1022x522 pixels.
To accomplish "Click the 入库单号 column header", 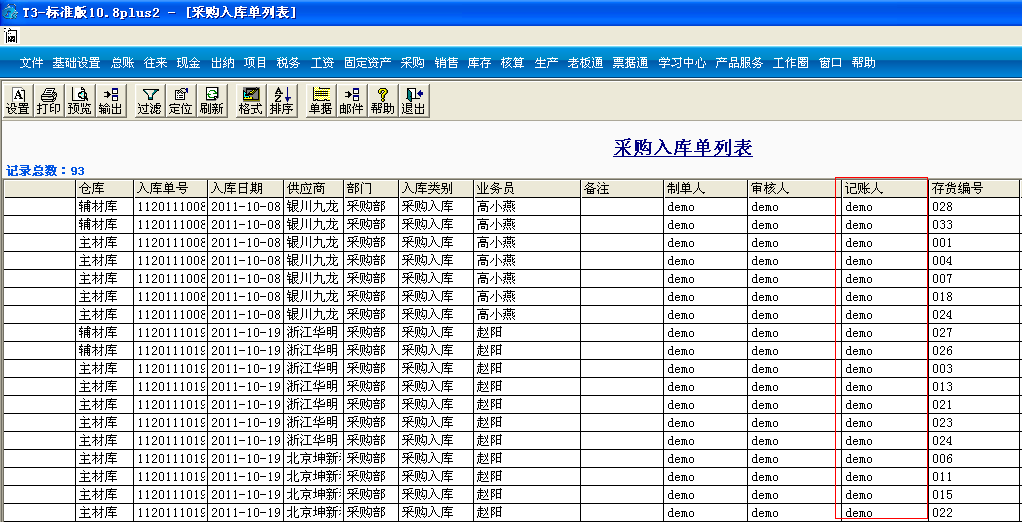I will (x=170, y=189).
